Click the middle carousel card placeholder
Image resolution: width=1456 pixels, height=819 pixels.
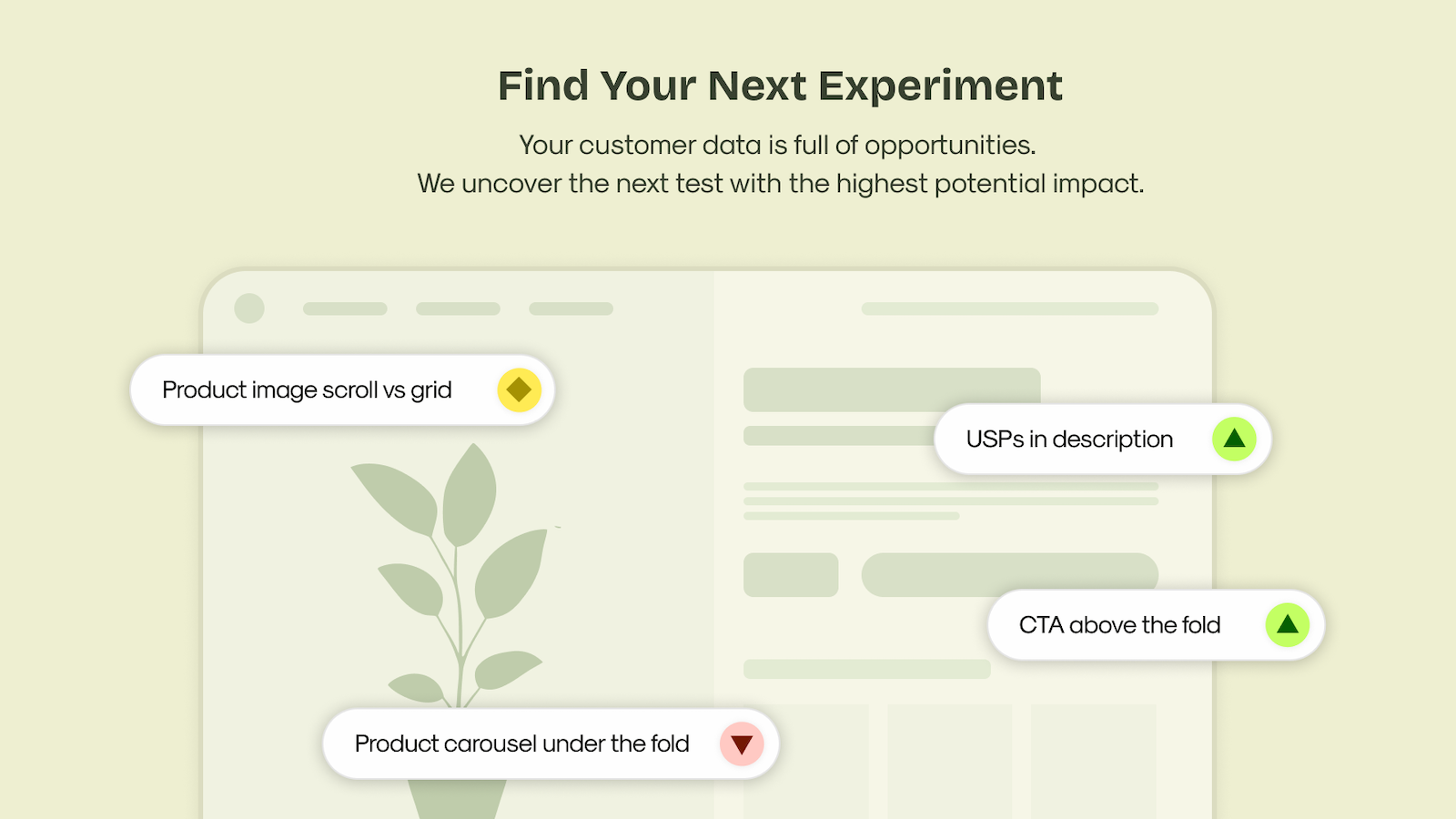[x=950, y=761]
